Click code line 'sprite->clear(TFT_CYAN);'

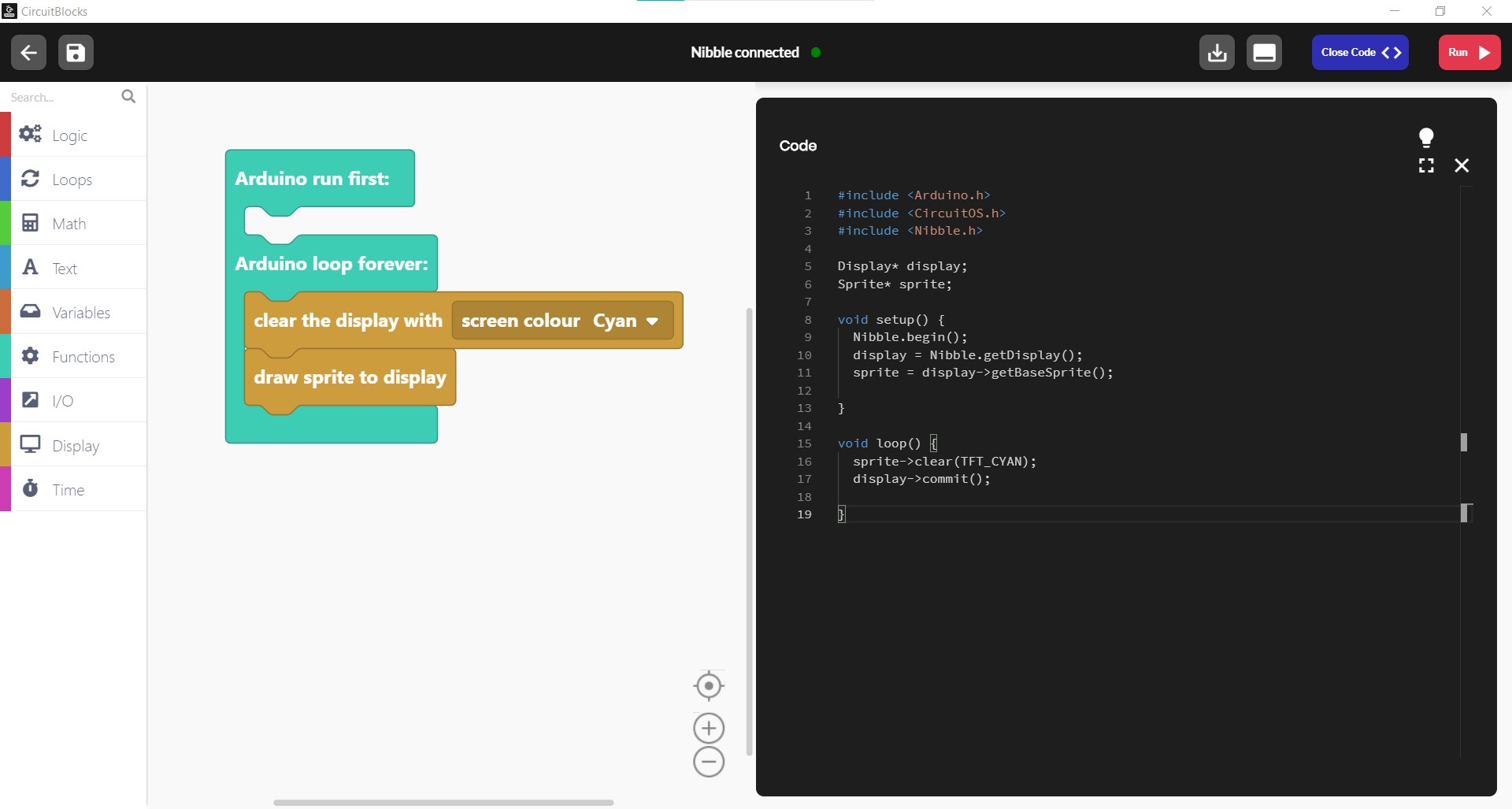click(x=945, y=462)
